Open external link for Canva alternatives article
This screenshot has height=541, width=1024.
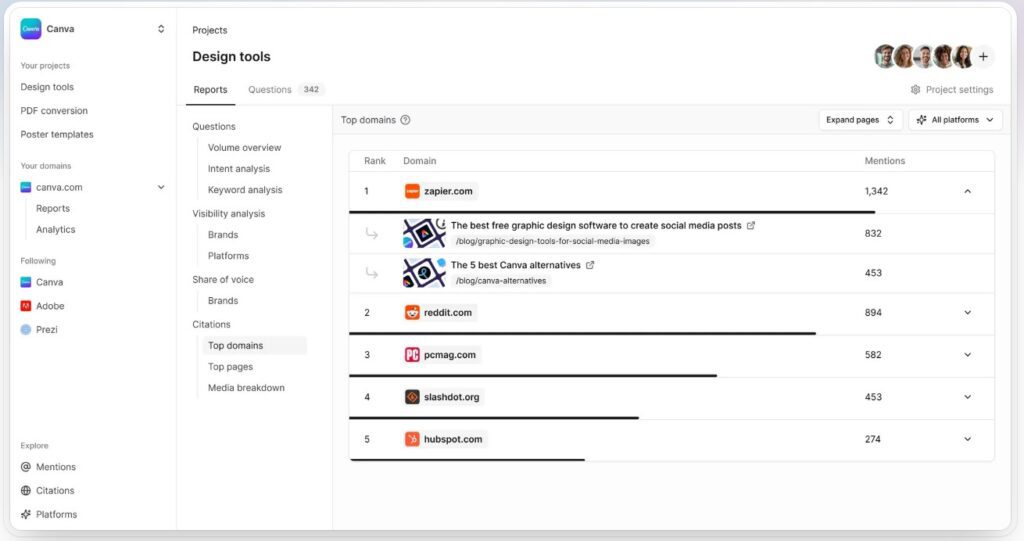(590, 265)
